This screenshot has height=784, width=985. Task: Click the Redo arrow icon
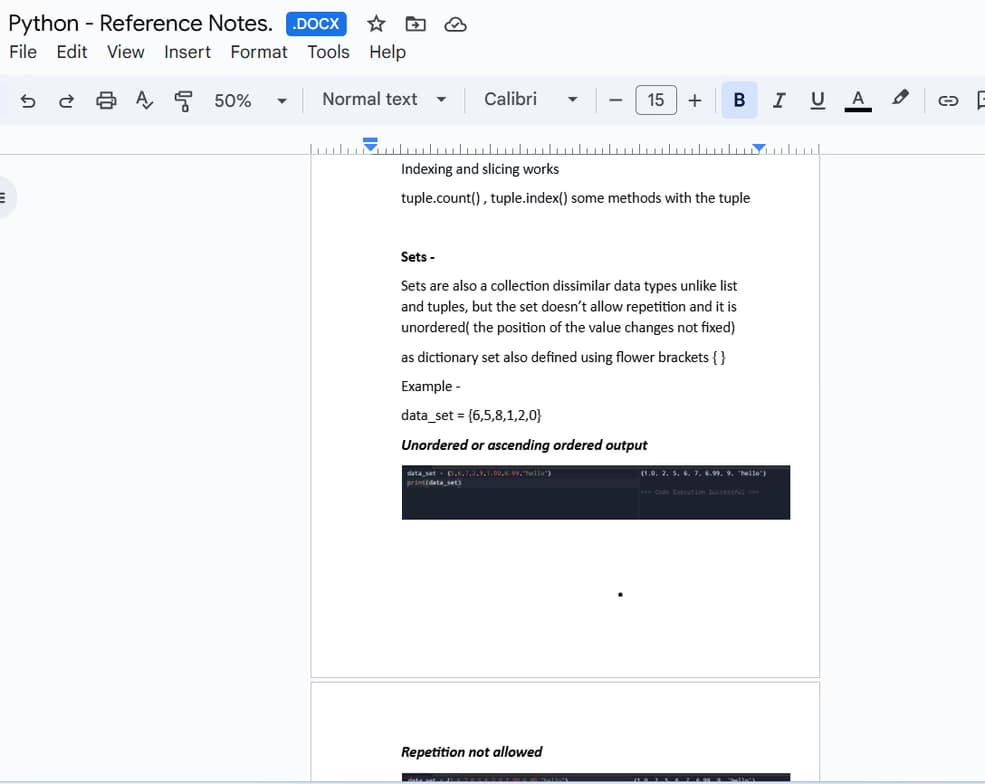[x=66, y=100]
